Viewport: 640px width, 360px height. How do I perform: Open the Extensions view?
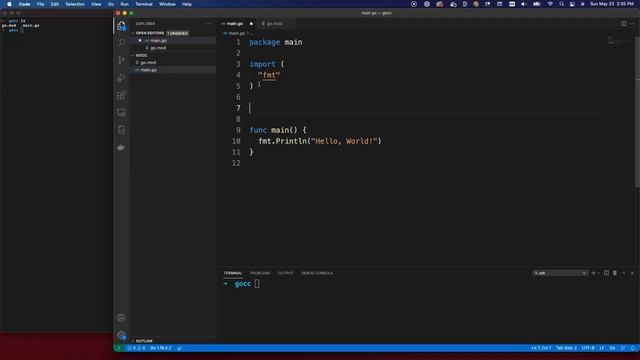121,95
